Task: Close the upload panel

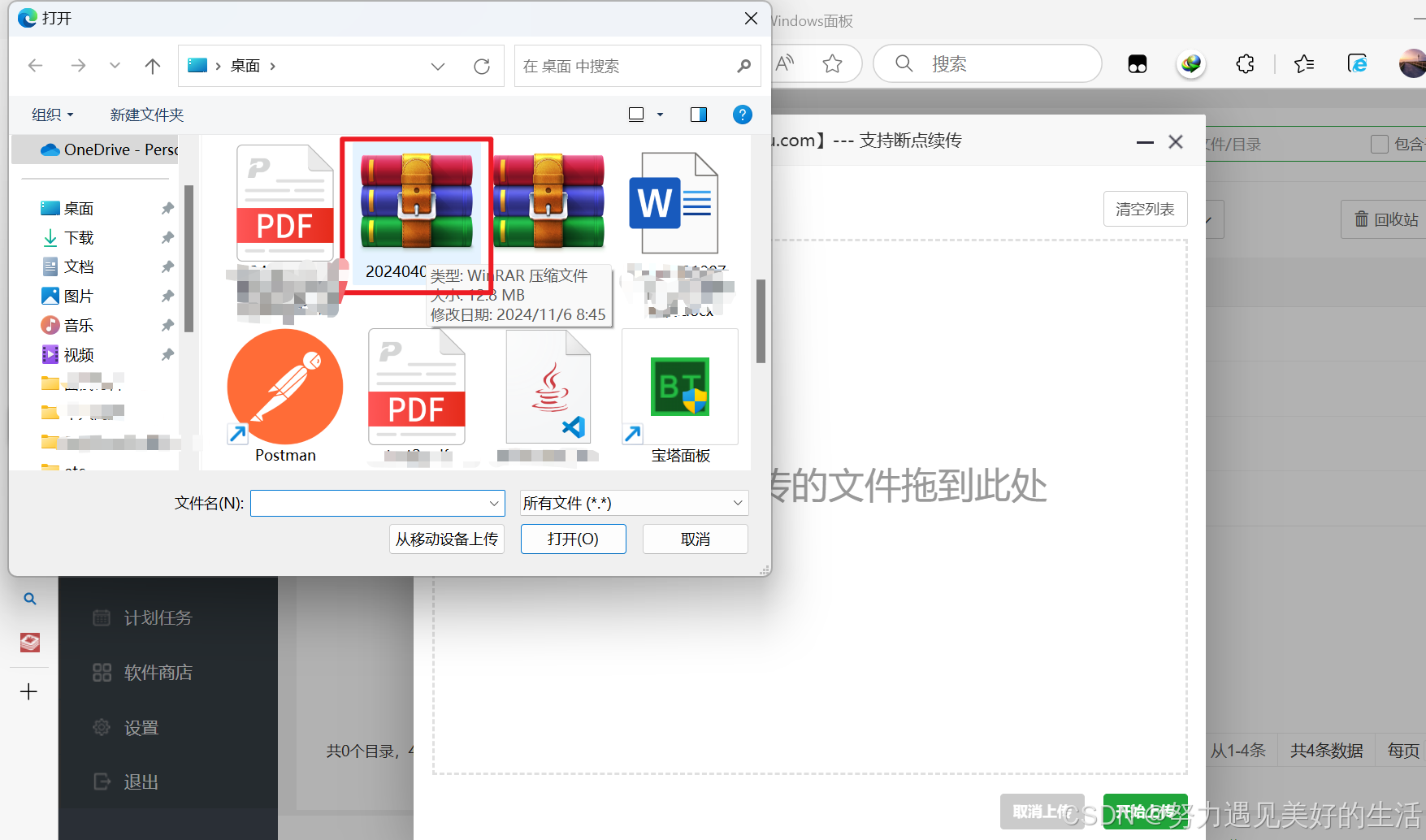Action: (x=1176, y=142)
